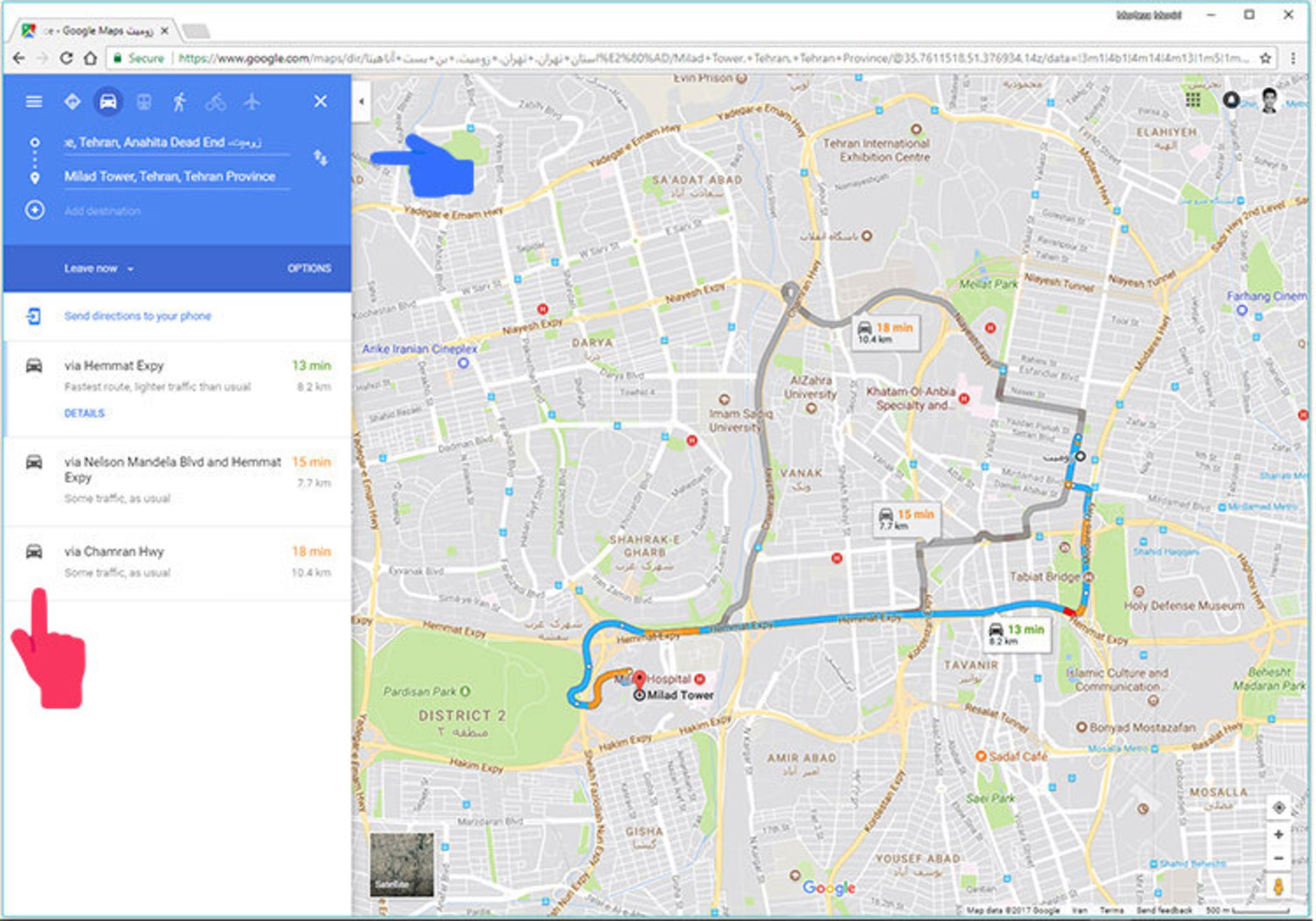Open route OPTIONS
The image size is (1316, 921).
[x=309, y=269]
